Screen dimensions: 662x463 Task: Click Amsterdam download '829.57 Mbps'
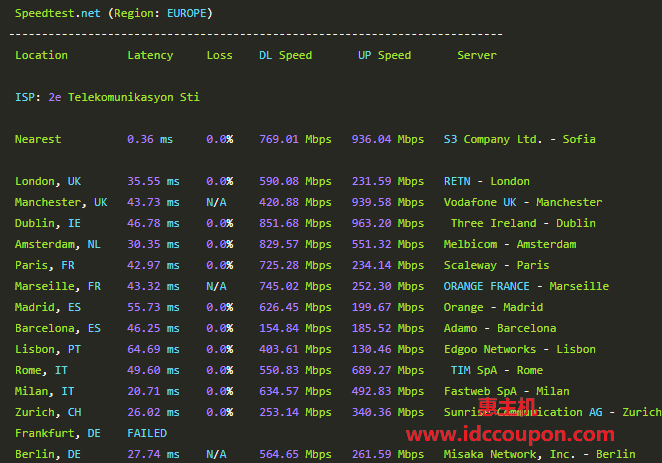pos(295,244)
